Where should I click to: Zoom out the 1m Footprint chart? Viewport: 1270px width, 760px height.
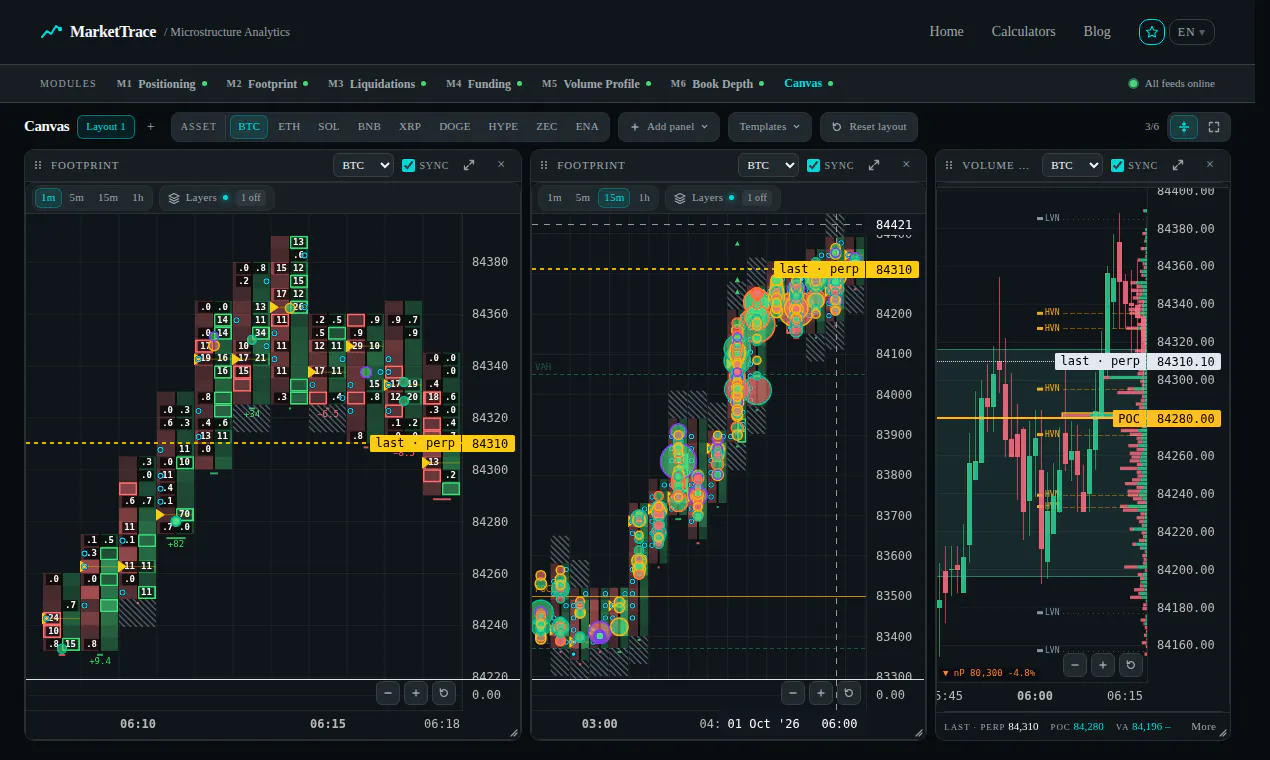pos(389,692)
